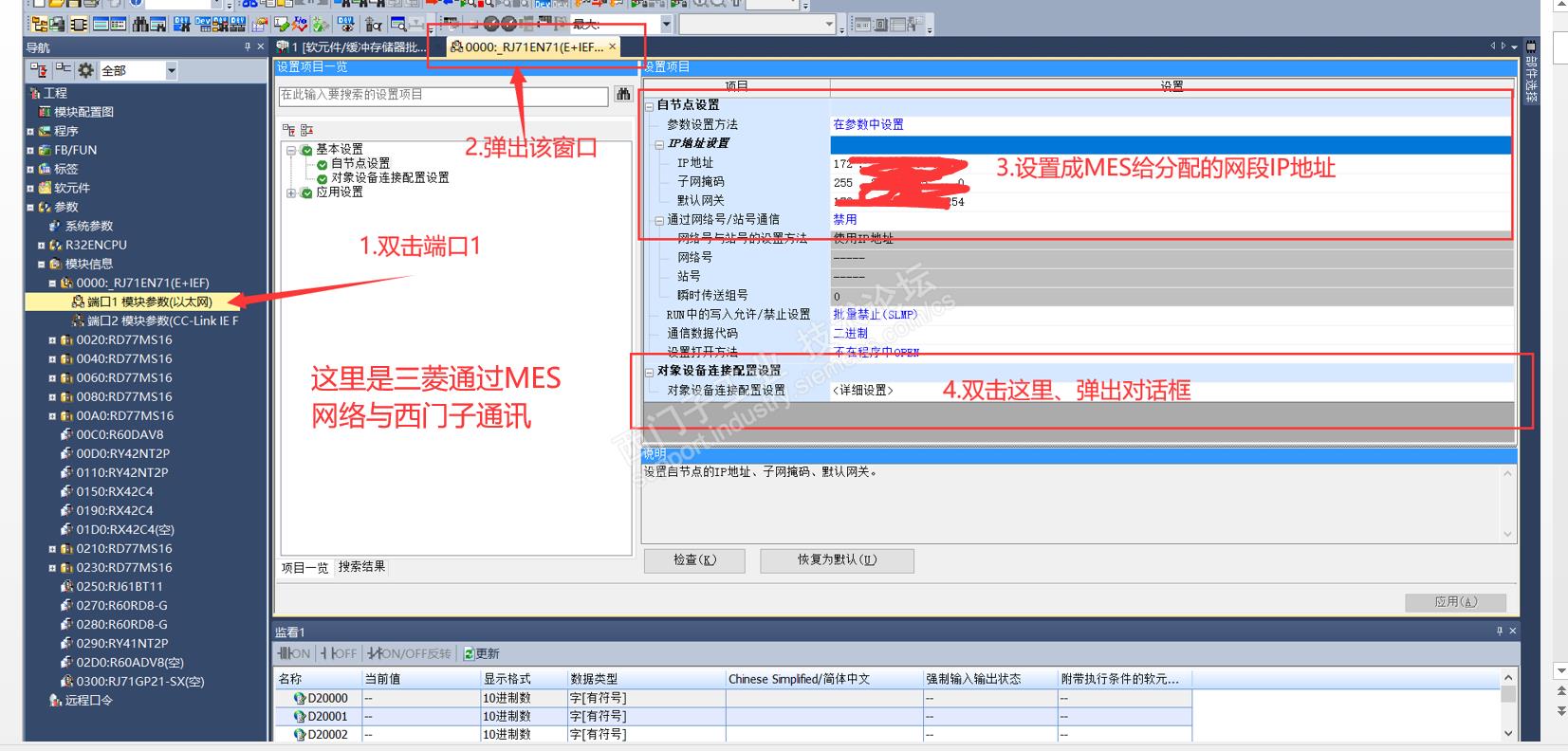Switch to the 0000:_RJ71EN71(E+IEF tab
This screenshot has width=1568, height=751.
click(534, 46)
